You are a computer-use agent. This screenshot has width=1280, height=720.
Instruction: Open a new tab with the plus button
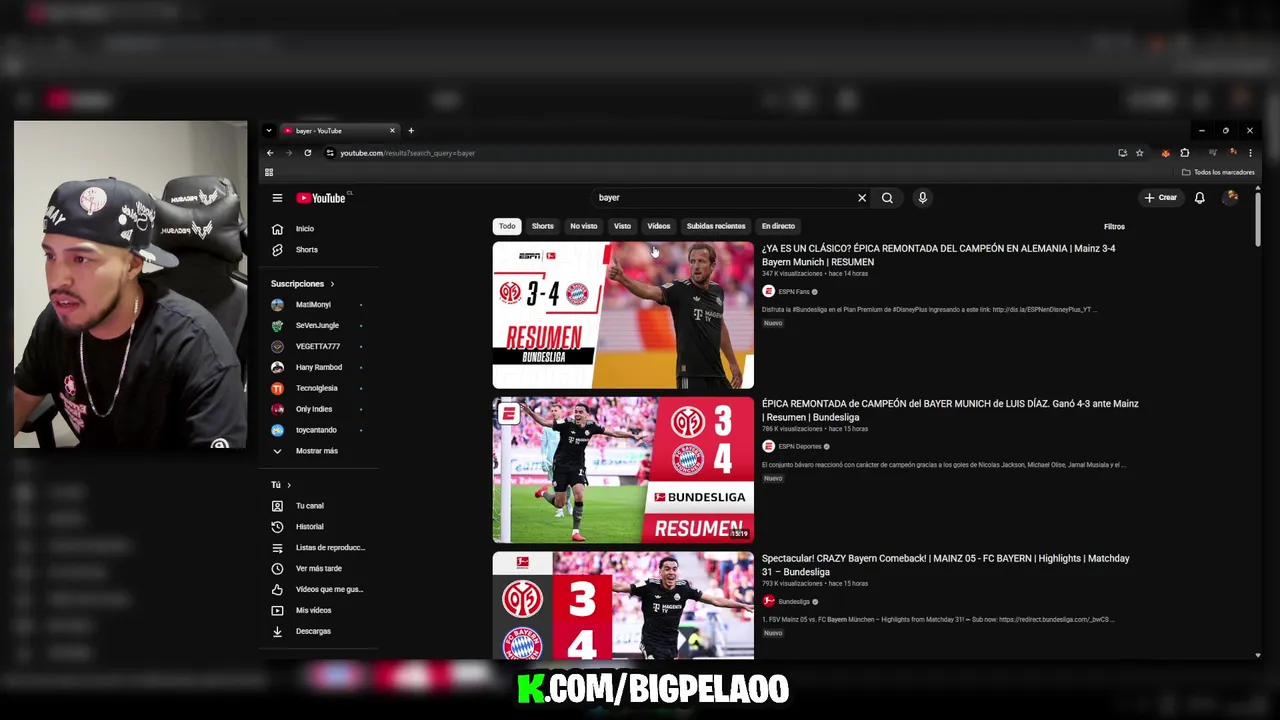410,131
